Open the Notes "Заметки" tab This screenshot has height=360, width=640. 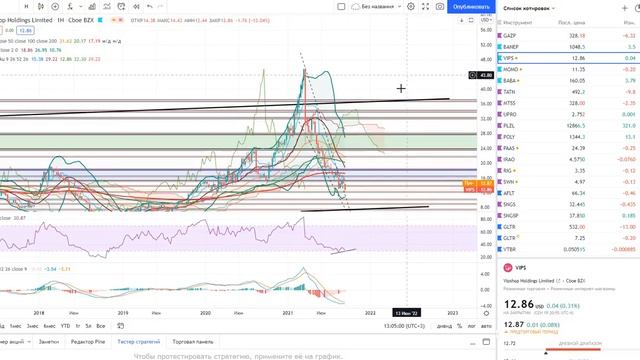click(49, 342)
